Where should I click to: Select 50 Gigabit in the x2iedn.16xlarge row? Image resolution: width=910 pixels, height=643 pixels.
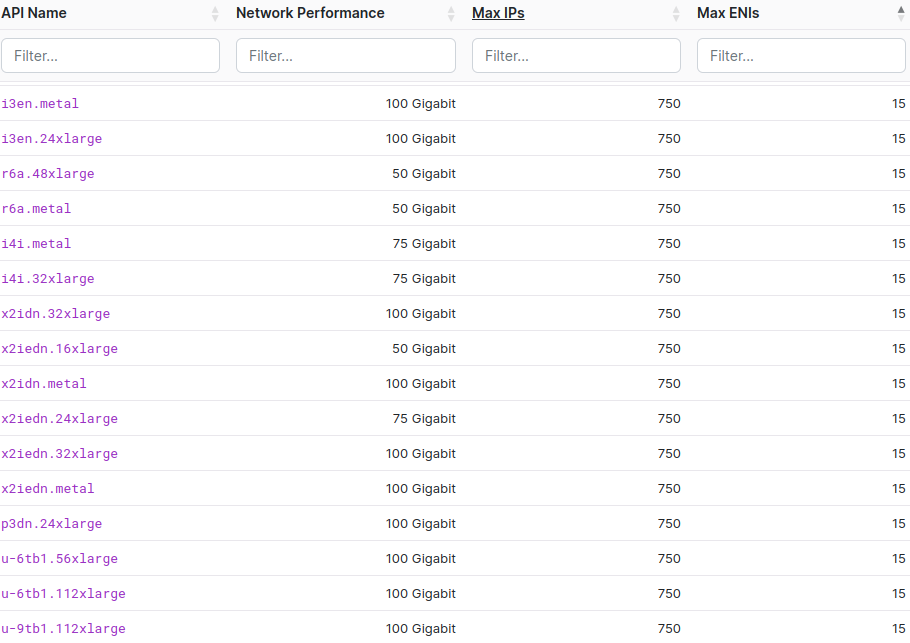(x=424, y=349)
